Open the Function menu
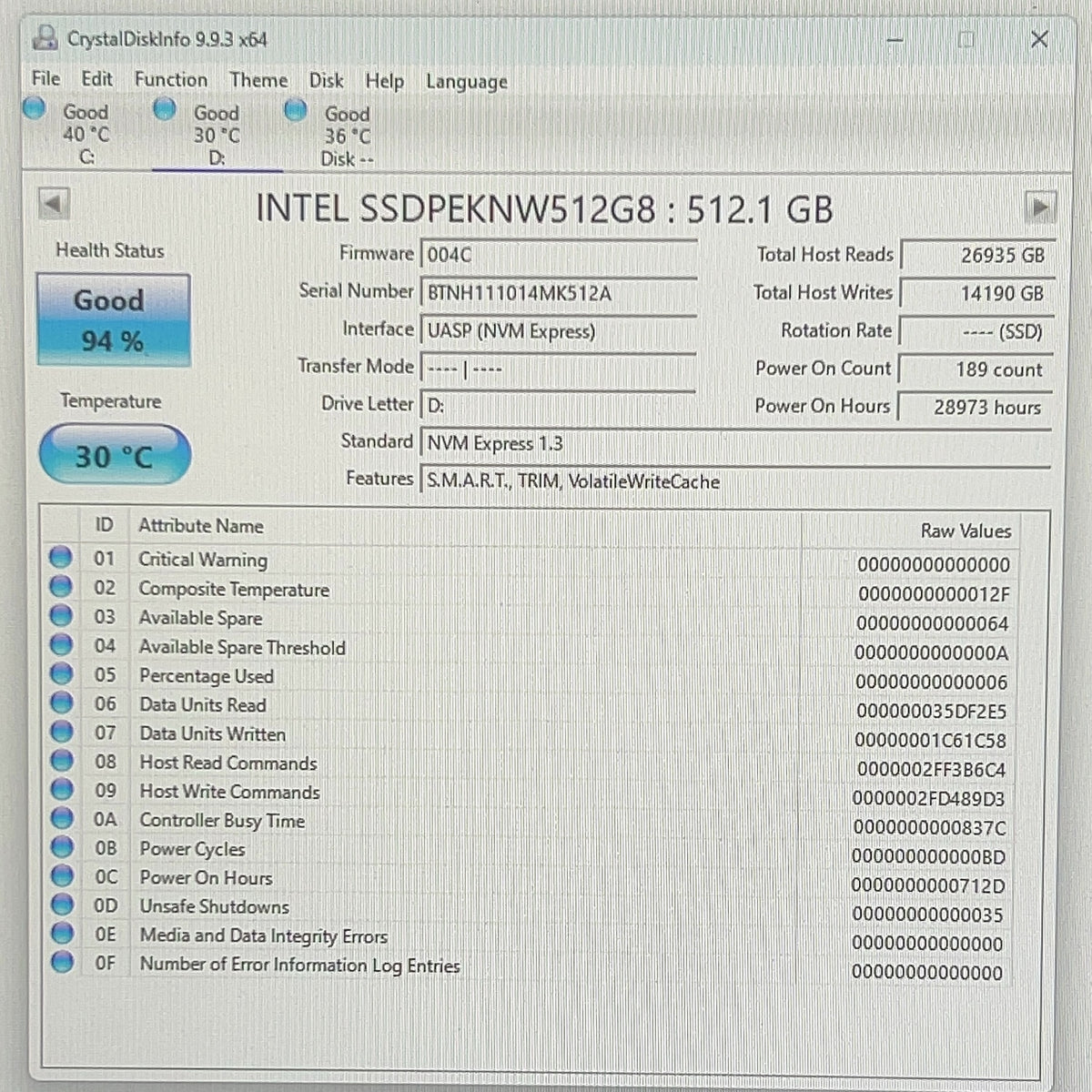1092x1092 pixels. [170, 80]
